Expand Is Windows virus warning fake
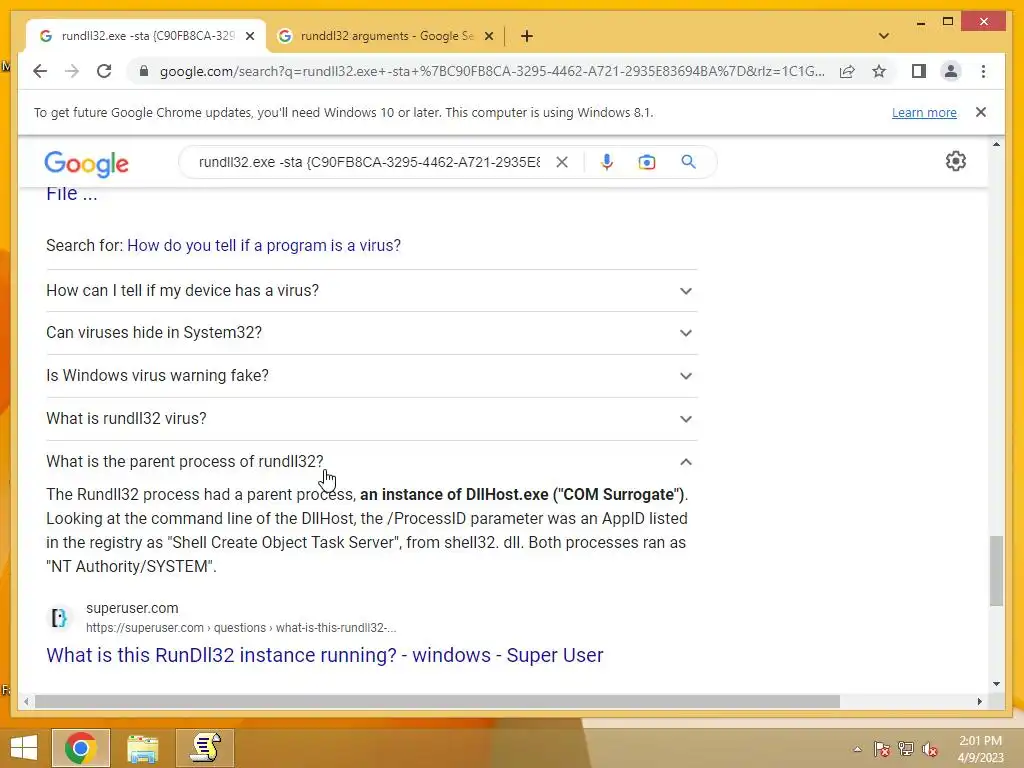Viewport: 1024px width, 768px height. [371, 376]
